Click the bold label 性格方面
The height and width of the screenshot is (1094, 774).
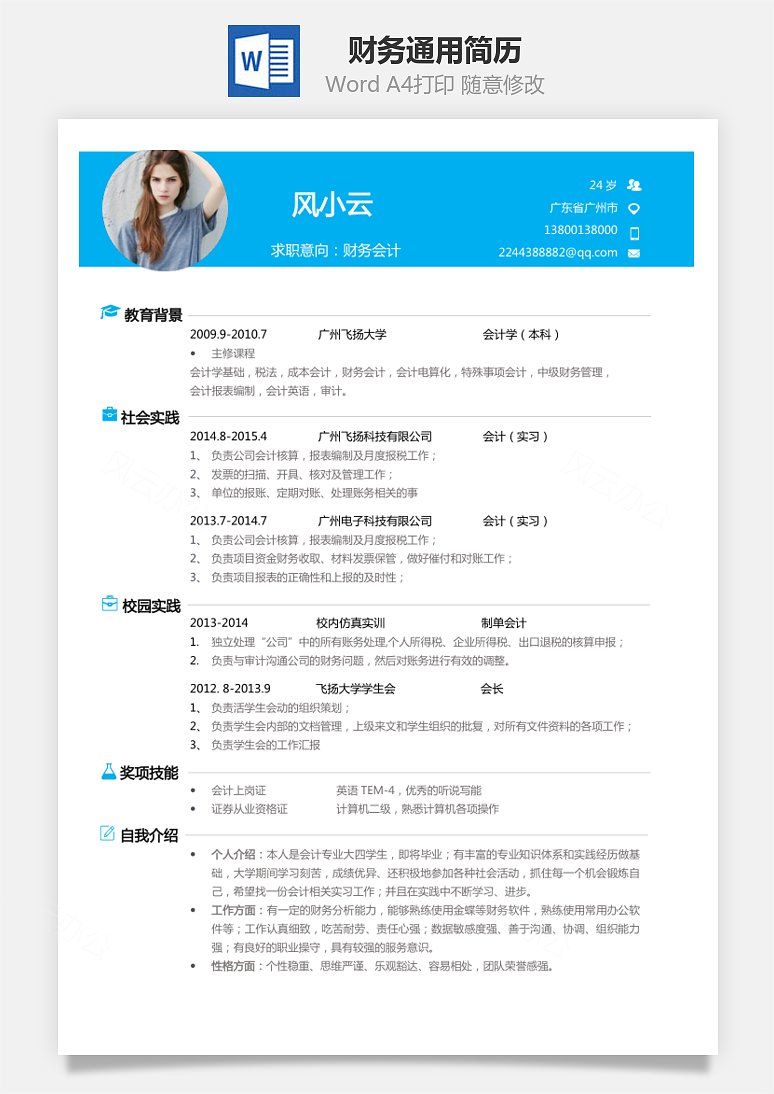233,967
